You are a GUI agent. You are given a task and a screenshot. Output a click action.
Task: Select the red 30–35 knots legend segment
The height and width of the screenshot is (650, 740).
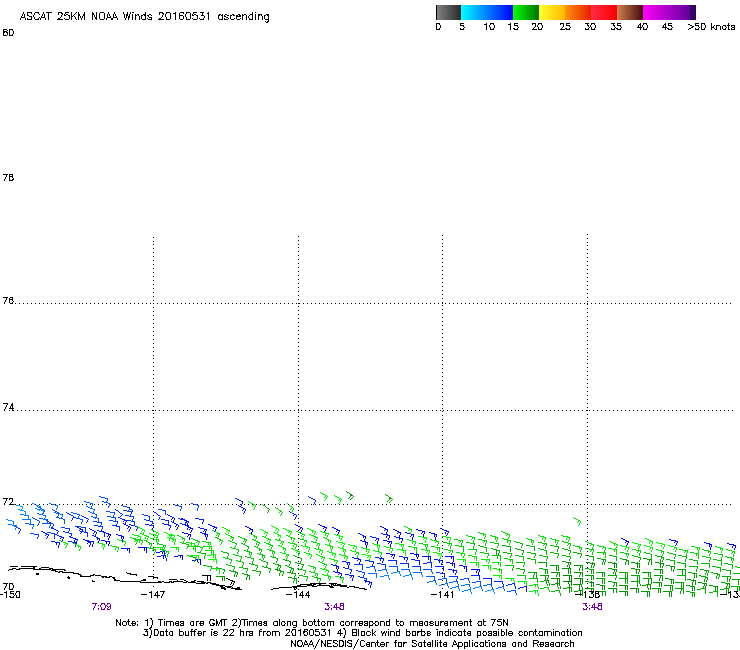point(604,12)
